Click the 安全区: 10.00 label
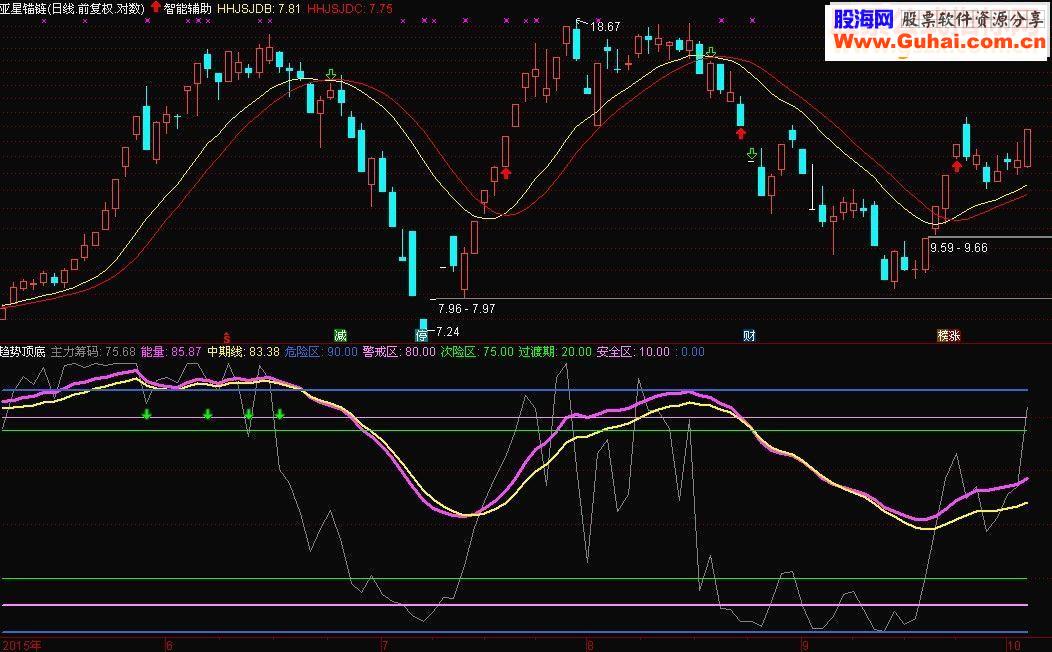This screenshot has height=652, width=1052. pyautogui.click(x=633, y=351)
